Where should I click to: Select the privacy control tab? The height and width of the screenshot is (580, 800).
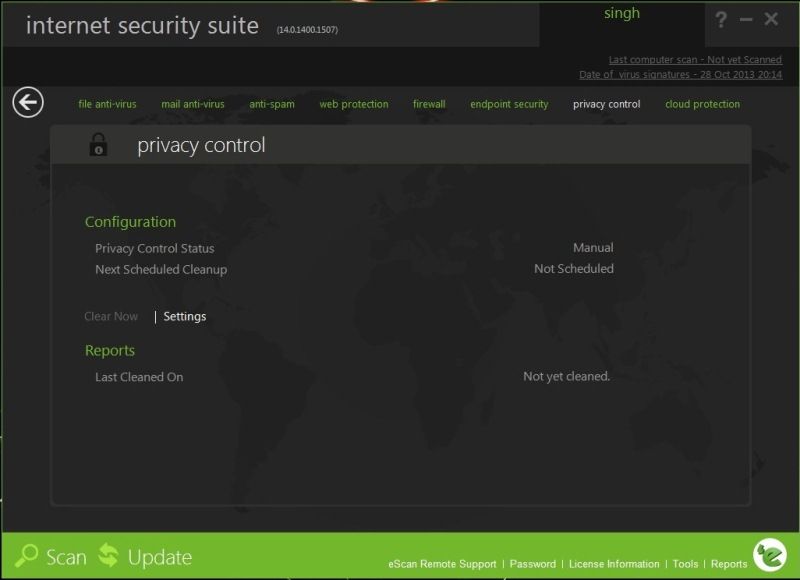[x=607, y=104]
